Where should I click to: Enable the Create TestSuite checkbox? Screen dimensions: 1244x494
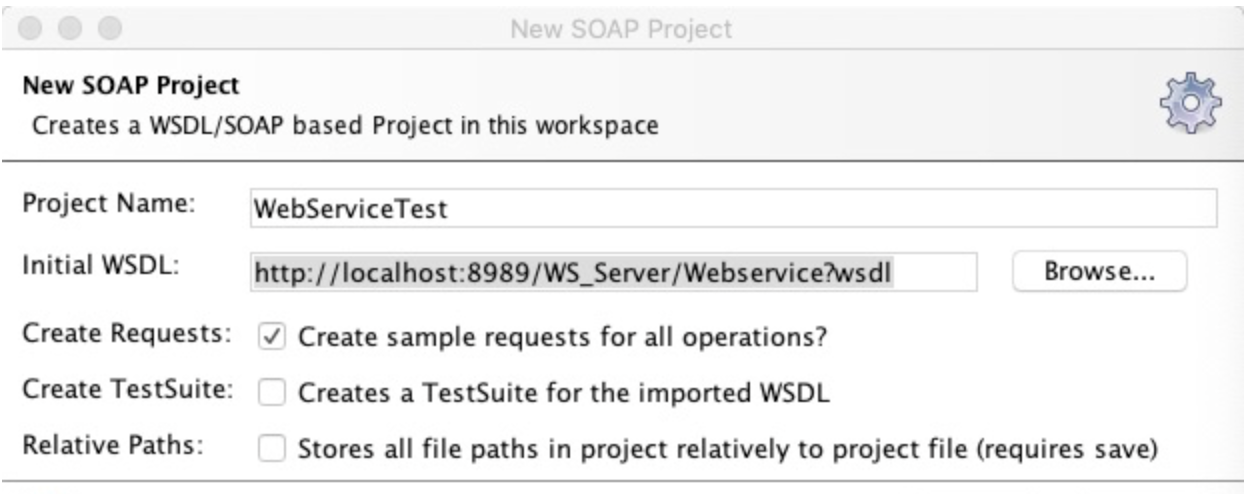271,393
